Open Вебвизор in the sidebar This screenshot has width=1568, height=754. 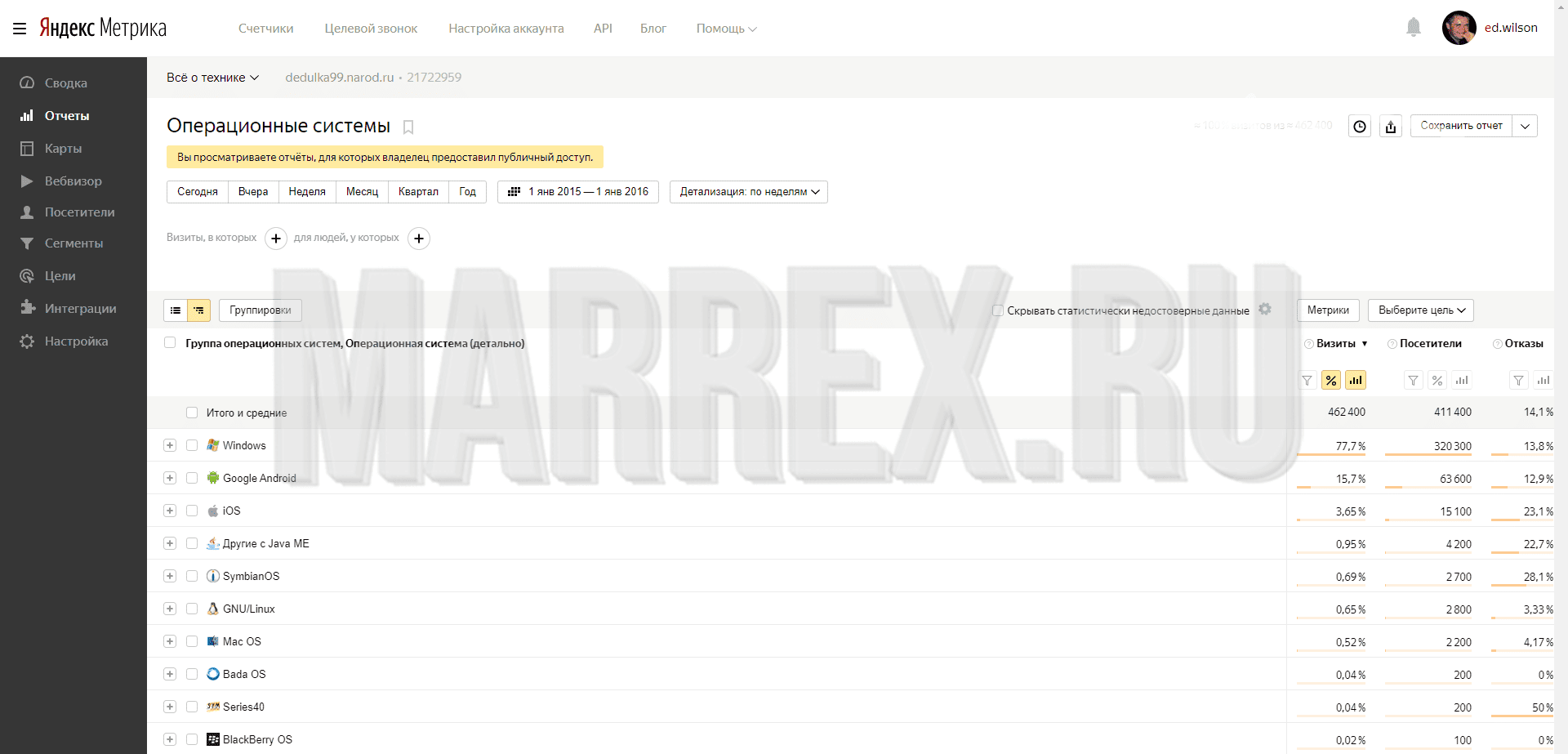coord(73,181)
